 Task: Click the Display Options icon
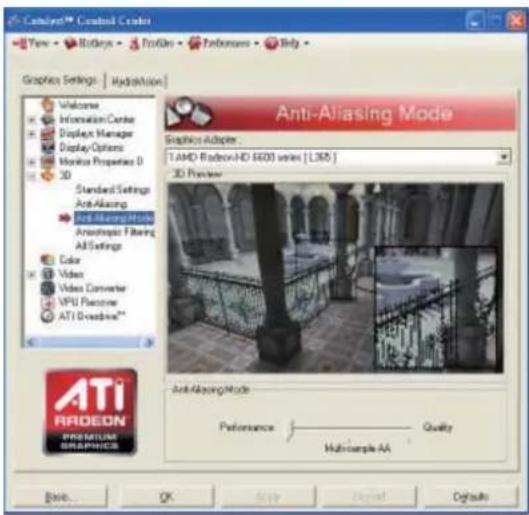pyautogui.click(x=48, y=148)
